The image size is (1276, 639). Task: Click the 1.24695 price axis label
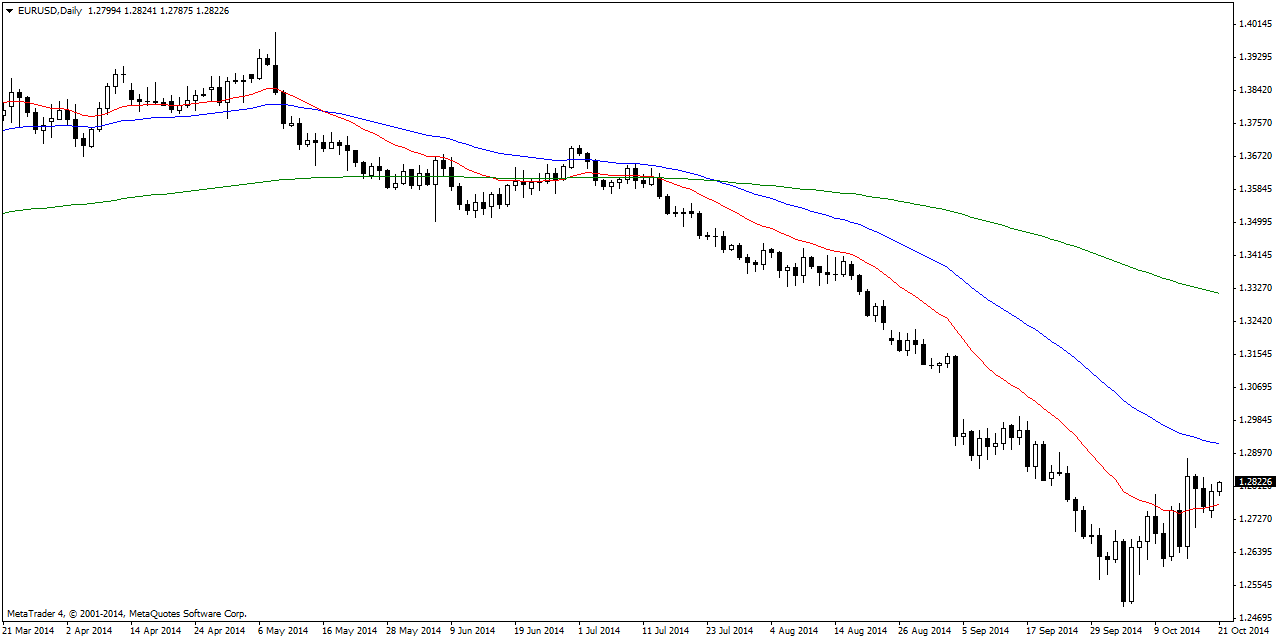1254,617
